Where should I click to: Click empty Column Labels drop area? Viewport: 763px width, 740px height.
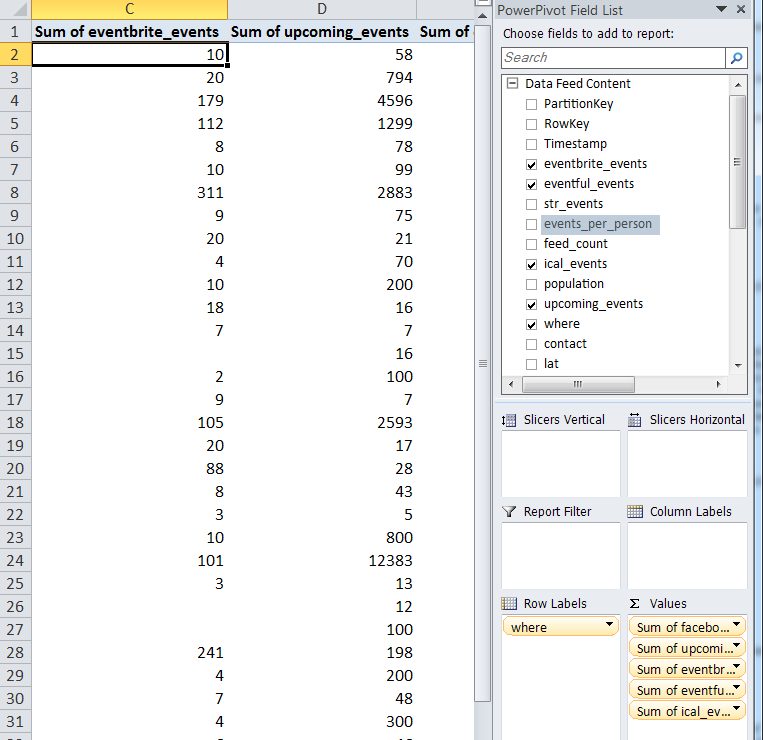tap(687, 556)
